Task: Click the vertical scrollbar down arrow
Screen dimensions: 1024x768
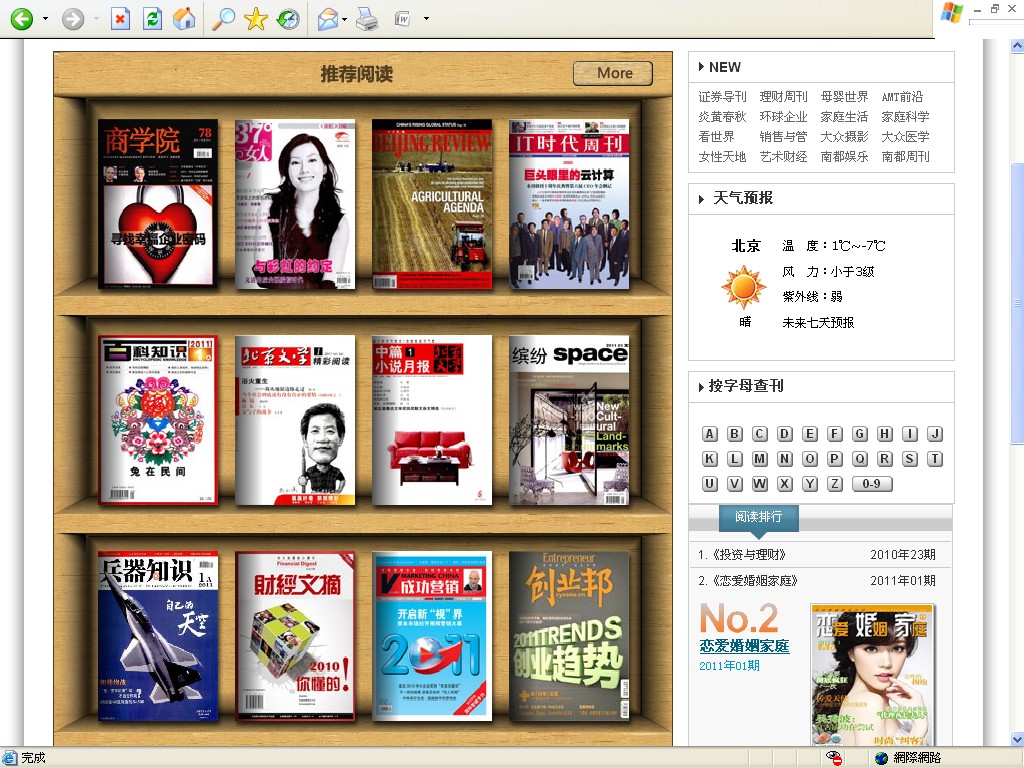Action: point(1016,739)
